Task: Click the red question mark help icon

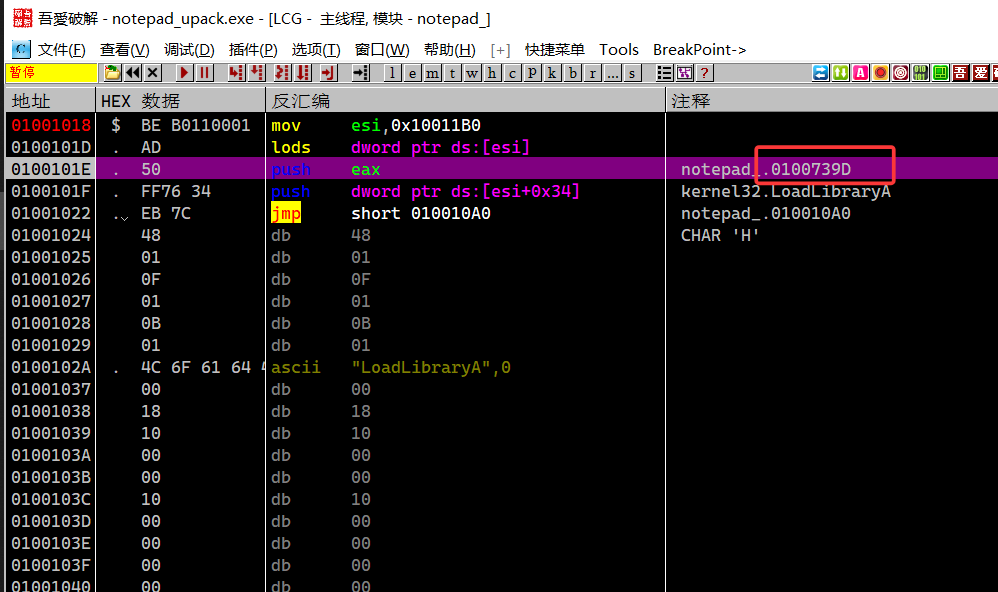Action: [705, 73]
